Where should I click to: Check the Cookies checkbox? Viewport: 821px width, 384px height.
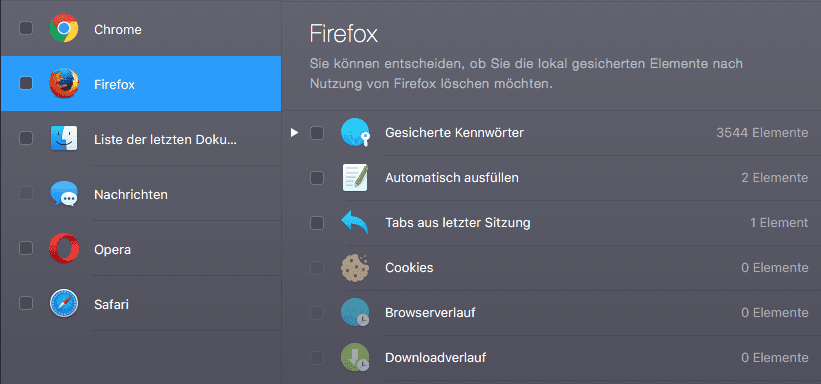[x=317, y=268]
